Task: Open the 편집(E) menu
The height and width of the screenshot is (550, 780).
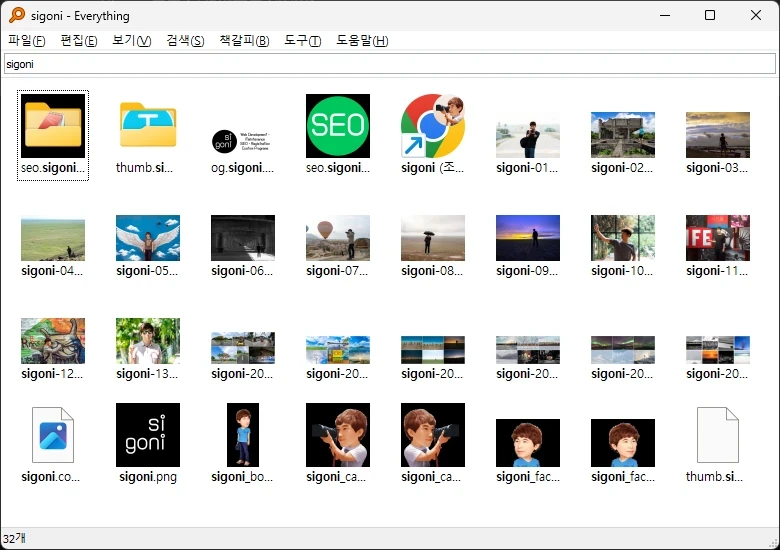Action: [x=79, y=41]
